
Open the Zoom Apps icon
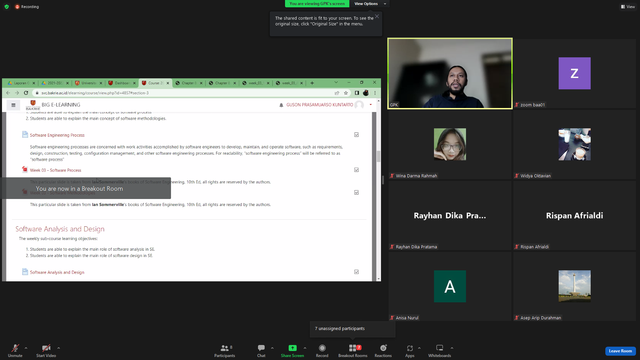pyautogui.click(x=410, y=348)
